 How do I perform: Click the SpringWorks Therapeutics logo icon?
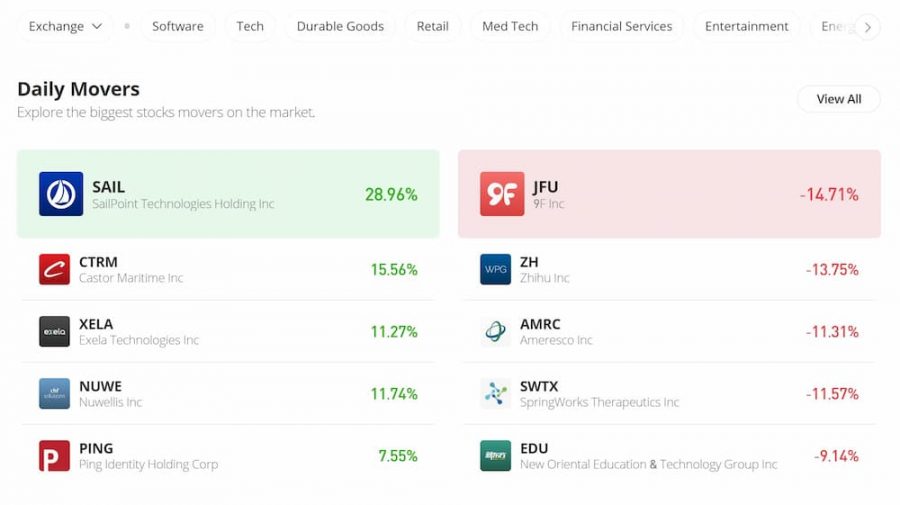coord(495,393)
